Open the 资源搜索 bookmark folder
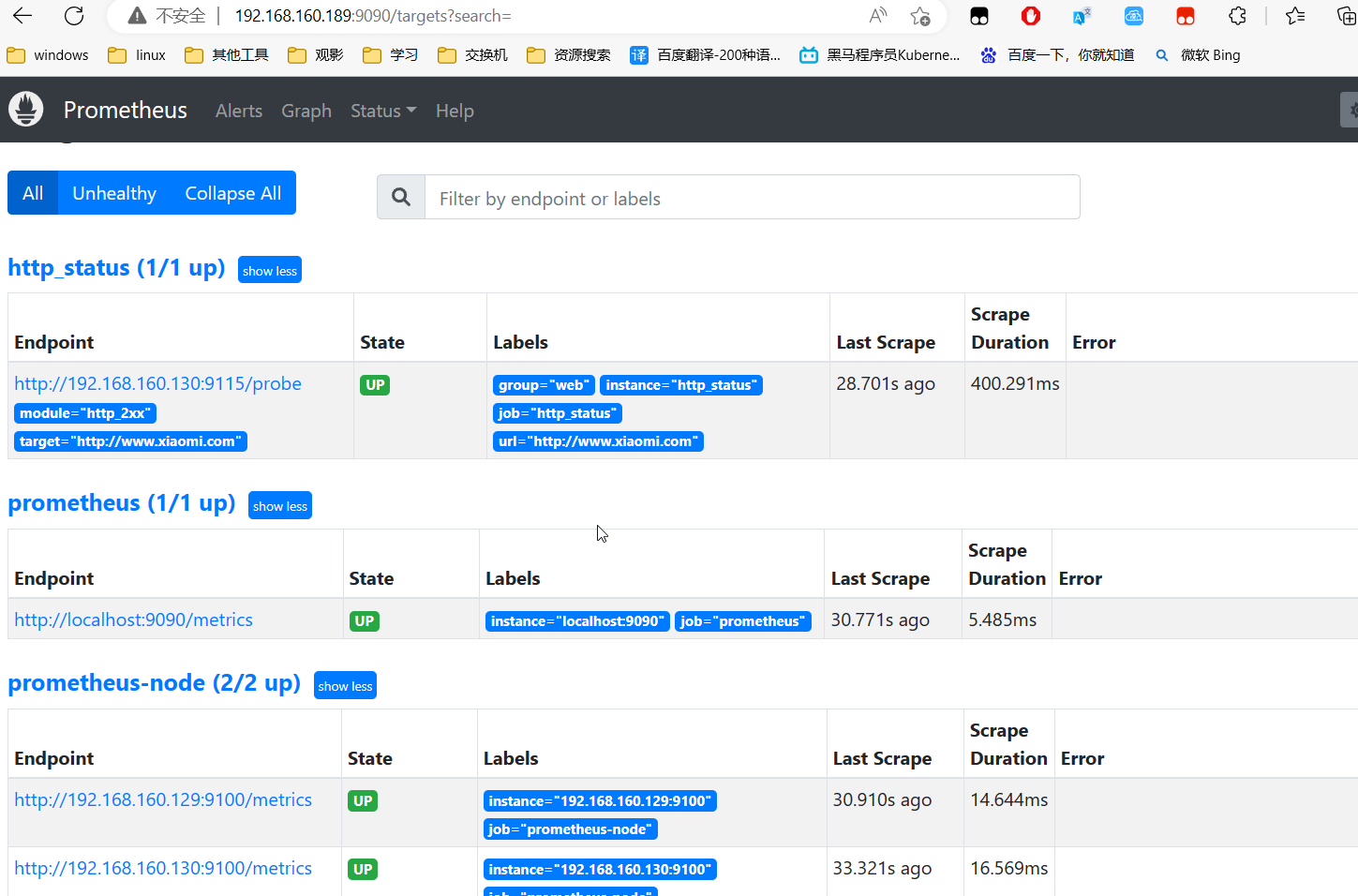The width and height of the screenshot is (1358, 896). click(569, 55)
